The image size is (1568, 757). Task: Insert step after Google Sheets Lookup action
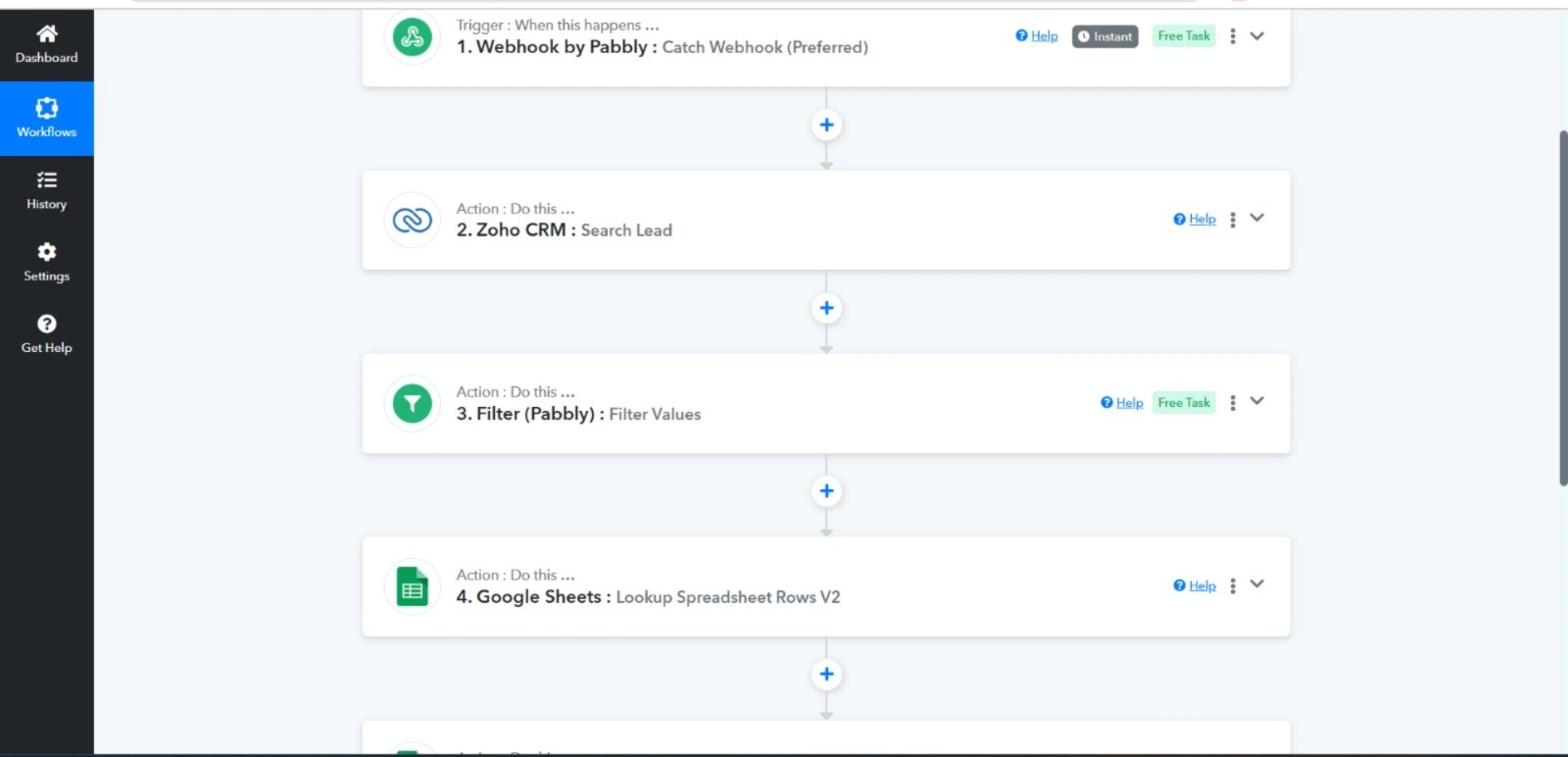coord(826,675)
